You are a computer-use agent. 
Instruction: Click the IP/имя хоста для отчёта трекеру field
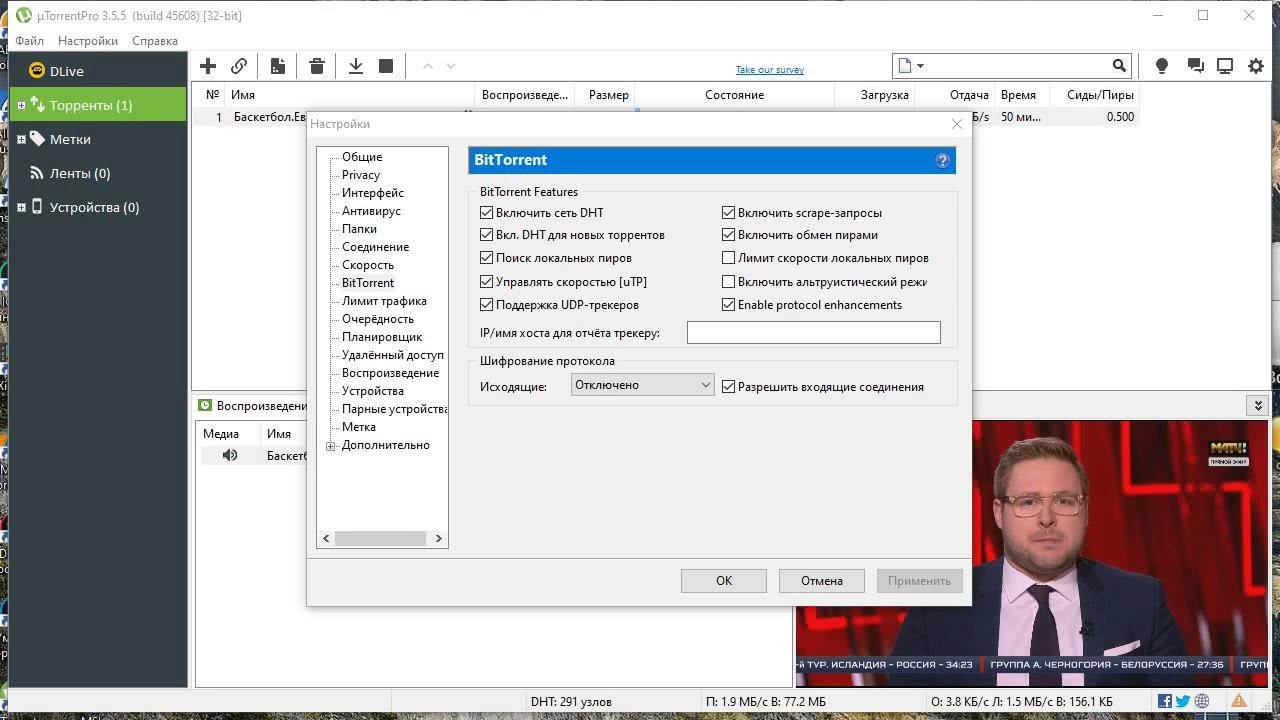[814, 333]
